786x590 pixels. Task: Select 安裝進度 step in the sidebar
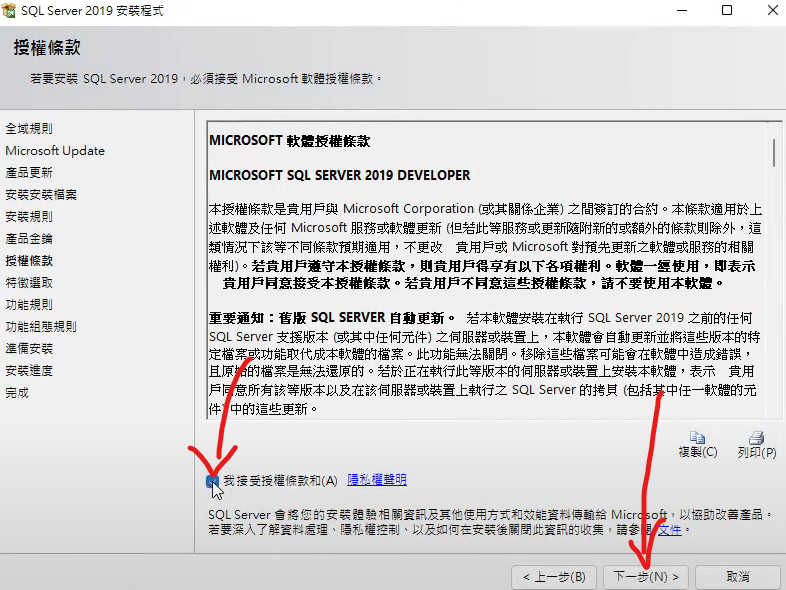pos(29,371)
